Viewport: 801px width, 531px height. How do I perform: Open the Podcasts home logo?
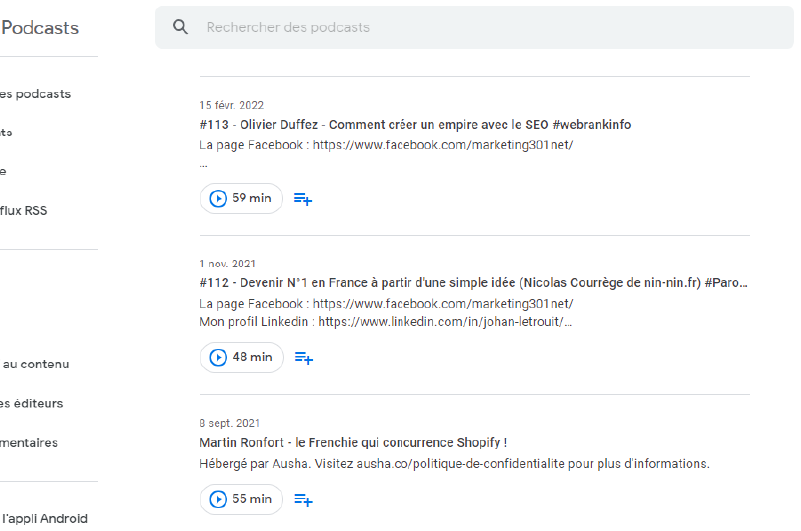(x=40, y=28)
